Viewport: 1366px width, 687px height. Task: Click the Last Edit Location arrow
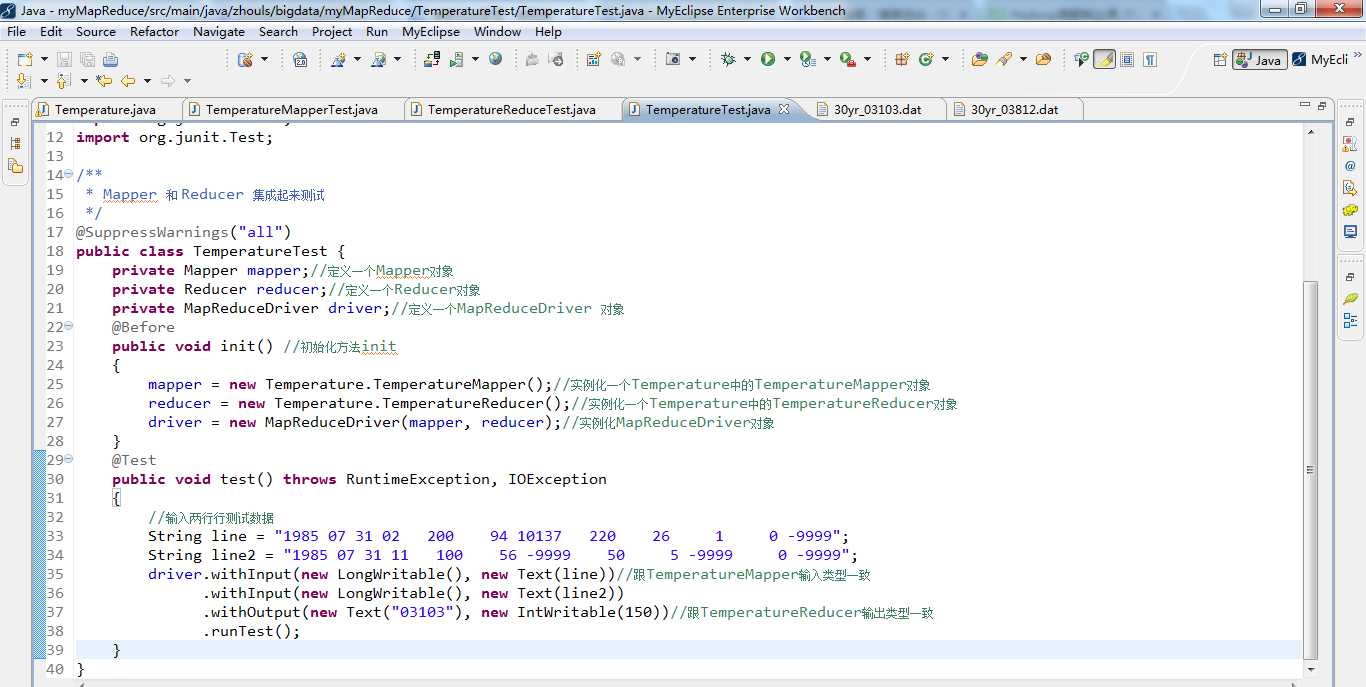pyautogui.click(x=104, y=81)
